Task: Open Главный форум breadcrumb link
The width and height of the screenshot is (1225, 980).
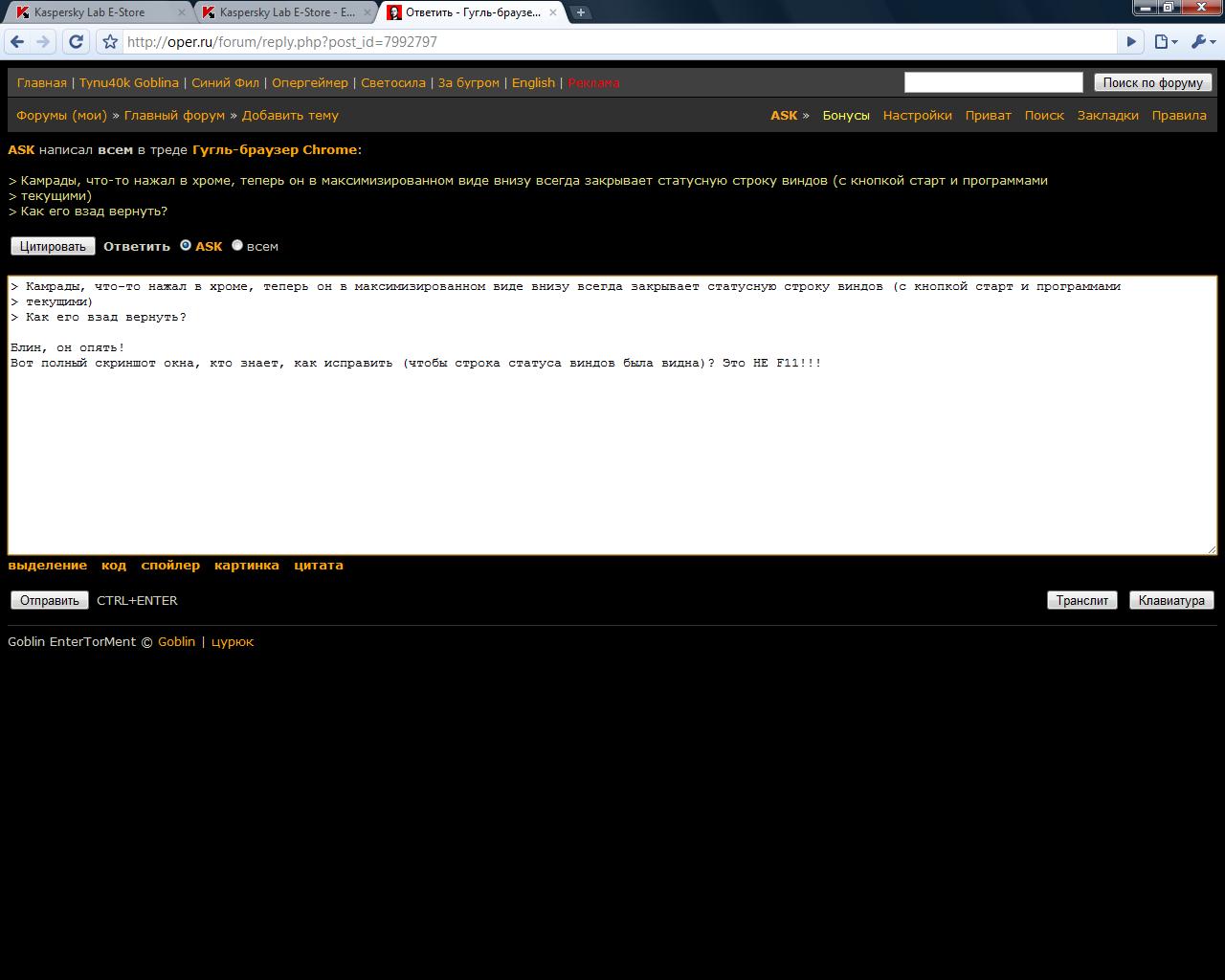Action: click(174, 115)
